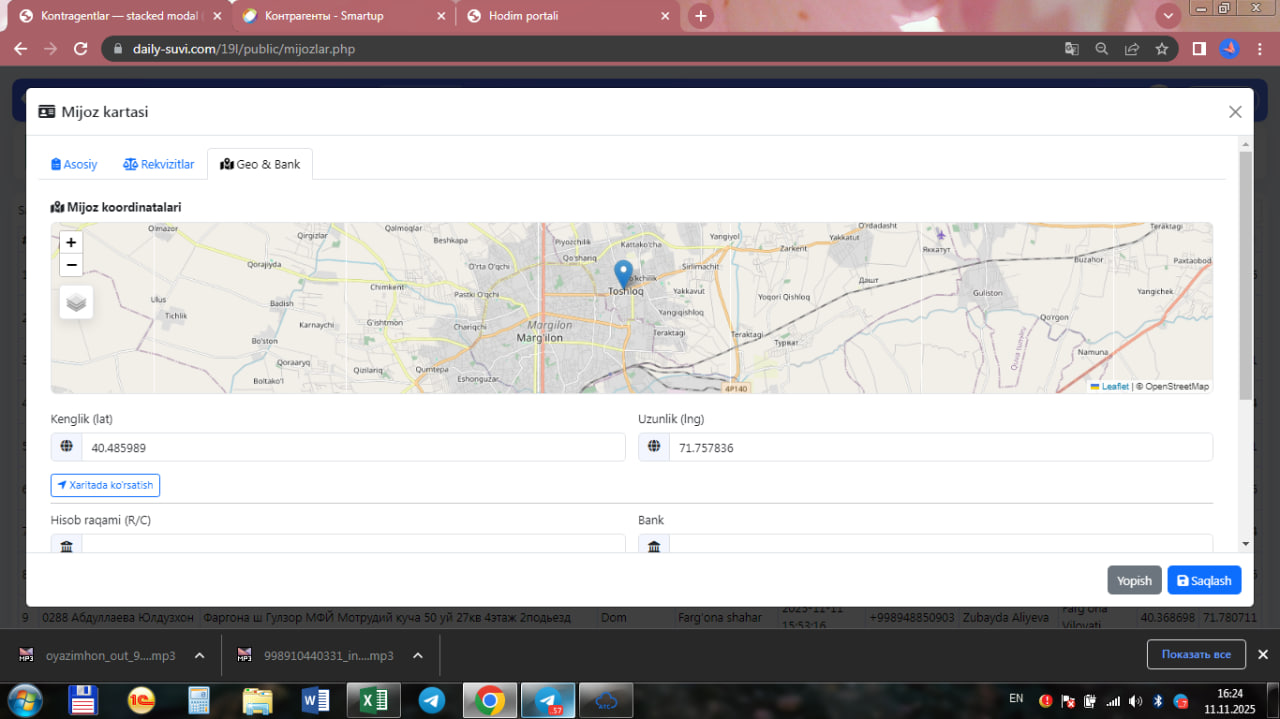The image size is (1280, 719).
Task: Zoom out on the map
Action: pyautogui.click(x=71, y=265)
